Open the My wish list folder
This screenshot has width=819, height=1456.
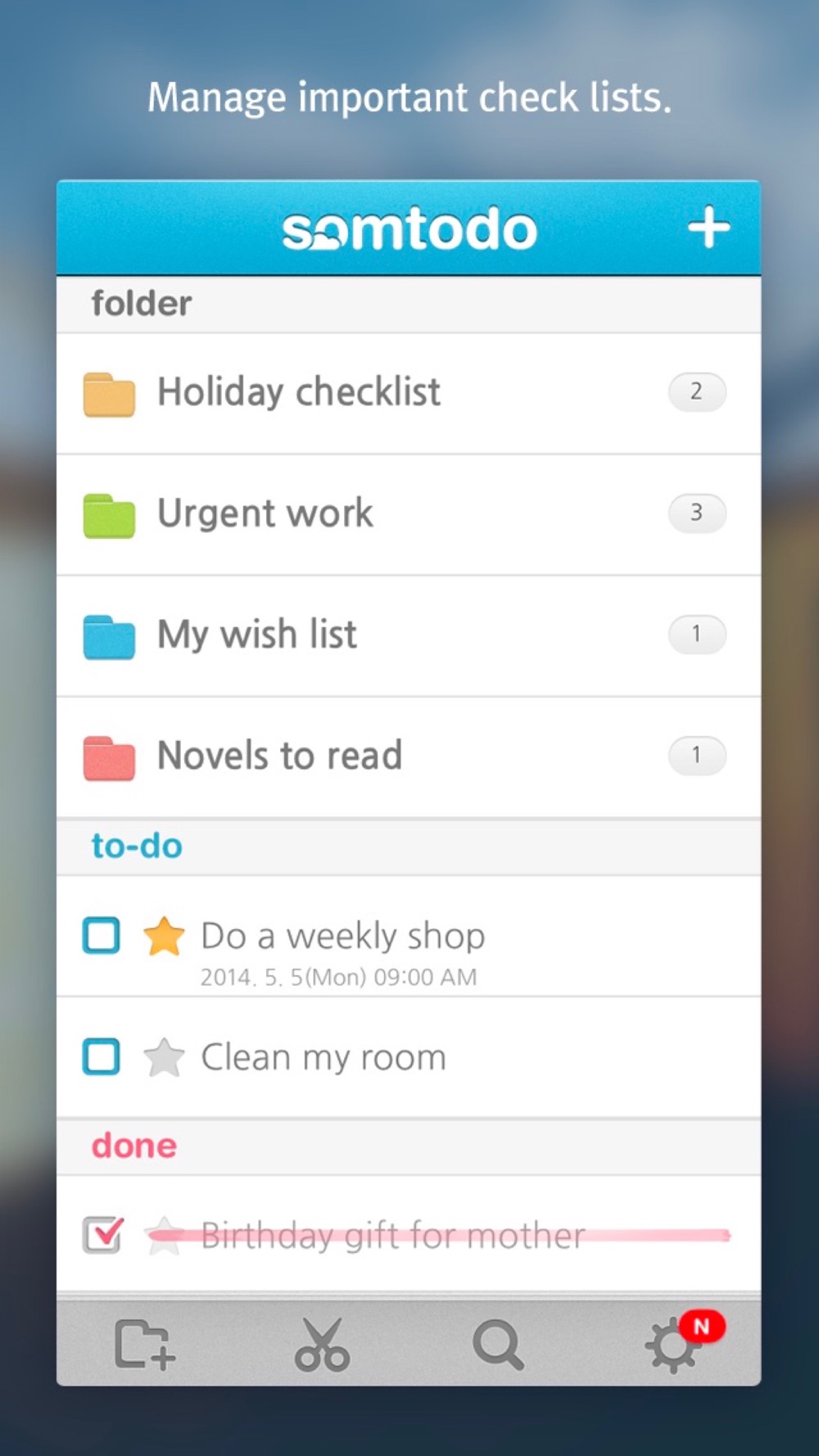(x=257, y=635)
